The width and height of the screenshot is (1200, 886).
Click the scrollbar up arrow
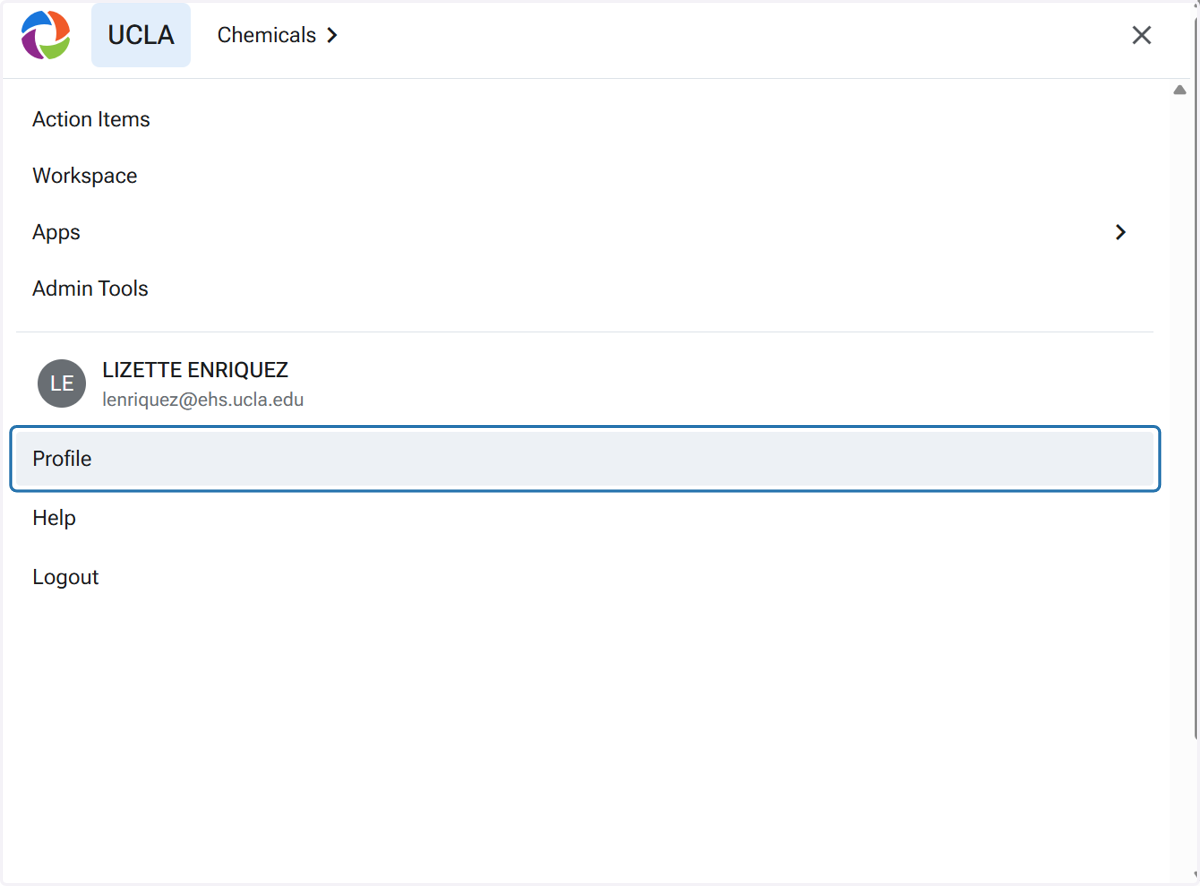[x=1180, y=90]
